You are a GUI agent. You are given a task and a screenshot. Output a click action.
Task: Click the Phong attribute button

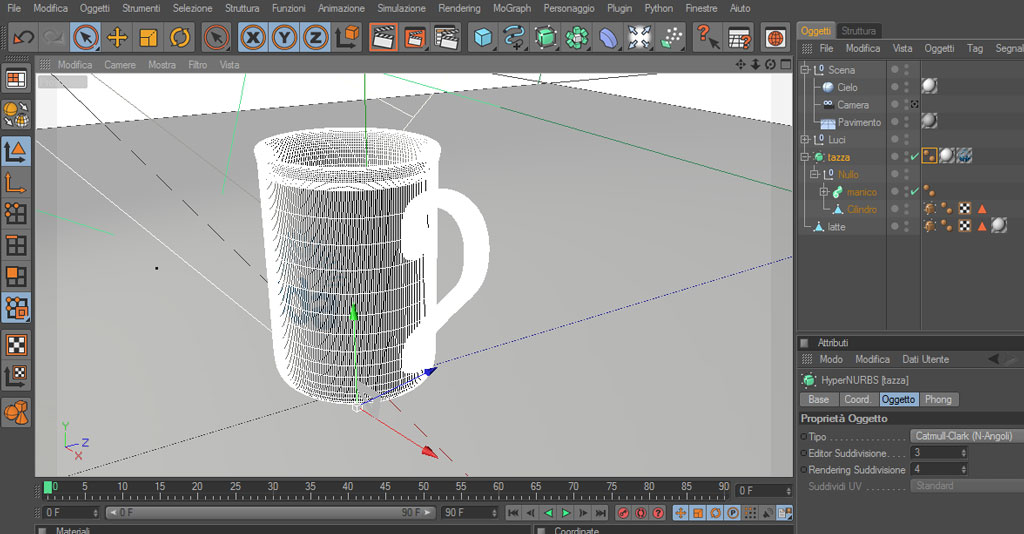coord(938,399)
